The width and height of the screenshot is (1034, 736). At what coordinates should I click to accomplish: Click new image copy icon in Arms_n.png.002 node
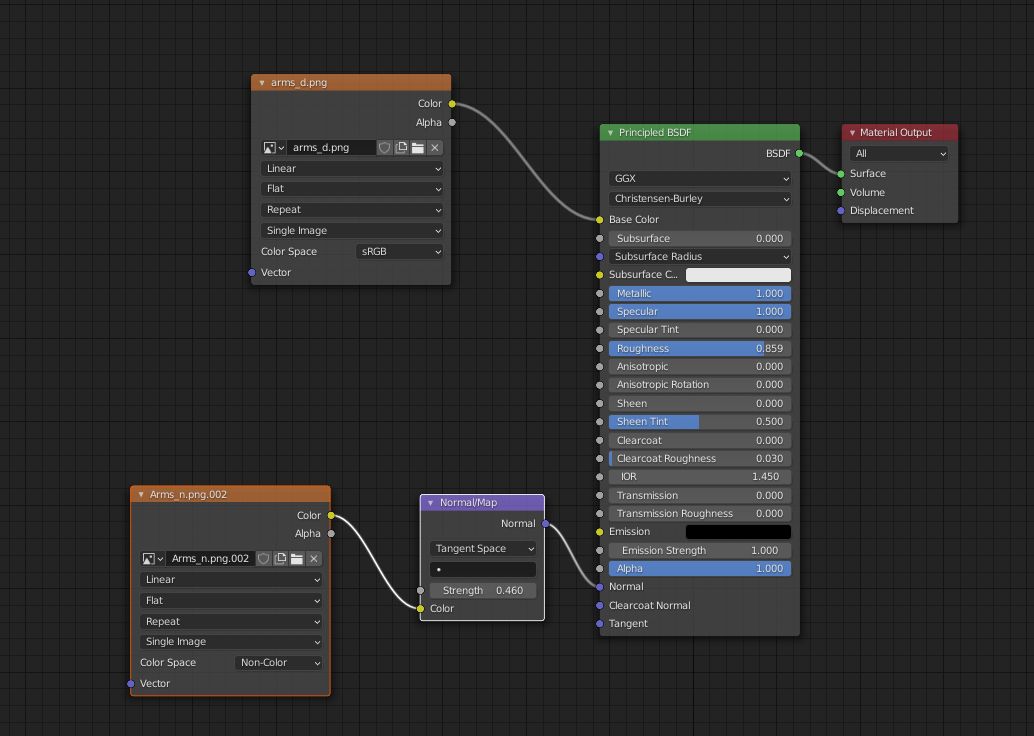pyautogui.click(x=280, y=559)
